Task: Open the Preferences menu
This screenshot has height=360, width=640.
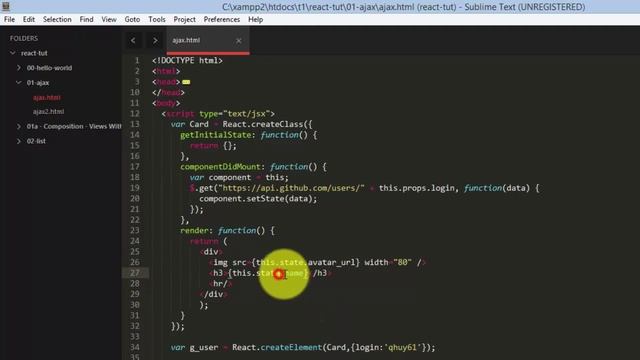Action: click(222, 19)
